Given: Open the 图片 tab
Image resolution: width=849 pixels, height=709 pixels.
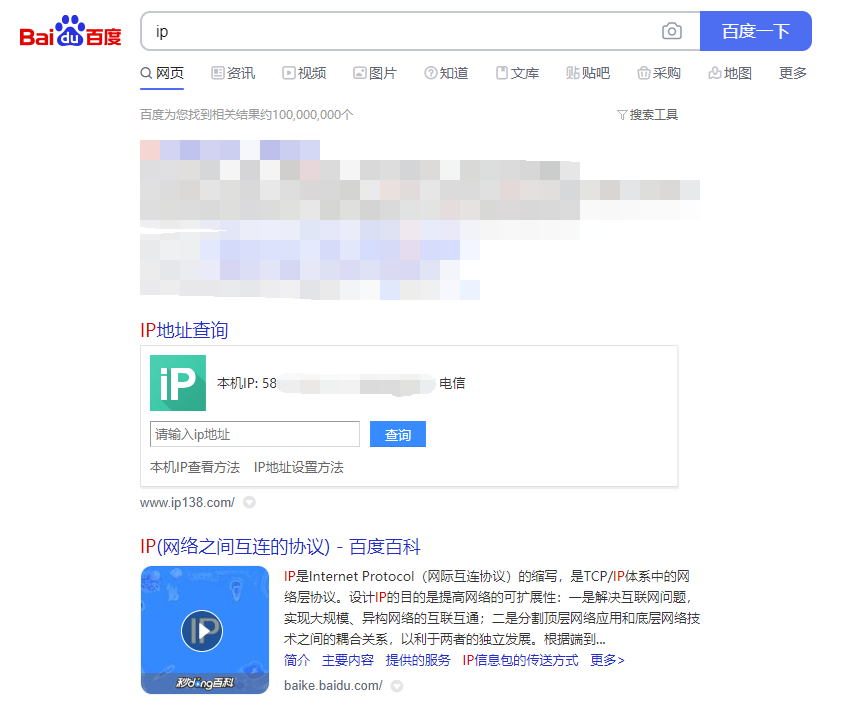Looking at the screenshot, I should pyautogui.click(x=375, y=73).
